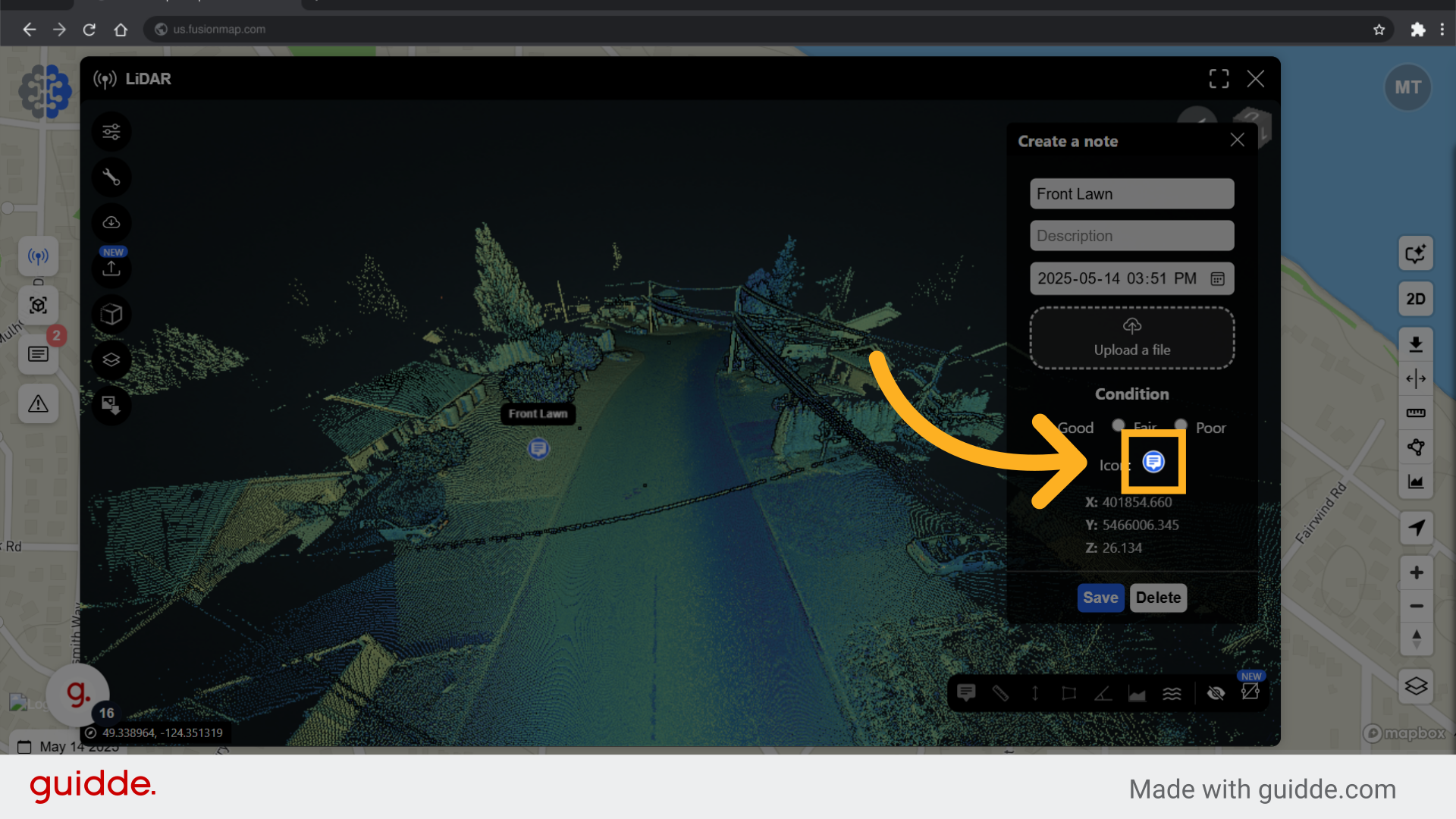Image resolution: width=1456 pixels, height=819 pixels.
Task: Open the calendar picker in date field
Action: [x=1217, y=279]
